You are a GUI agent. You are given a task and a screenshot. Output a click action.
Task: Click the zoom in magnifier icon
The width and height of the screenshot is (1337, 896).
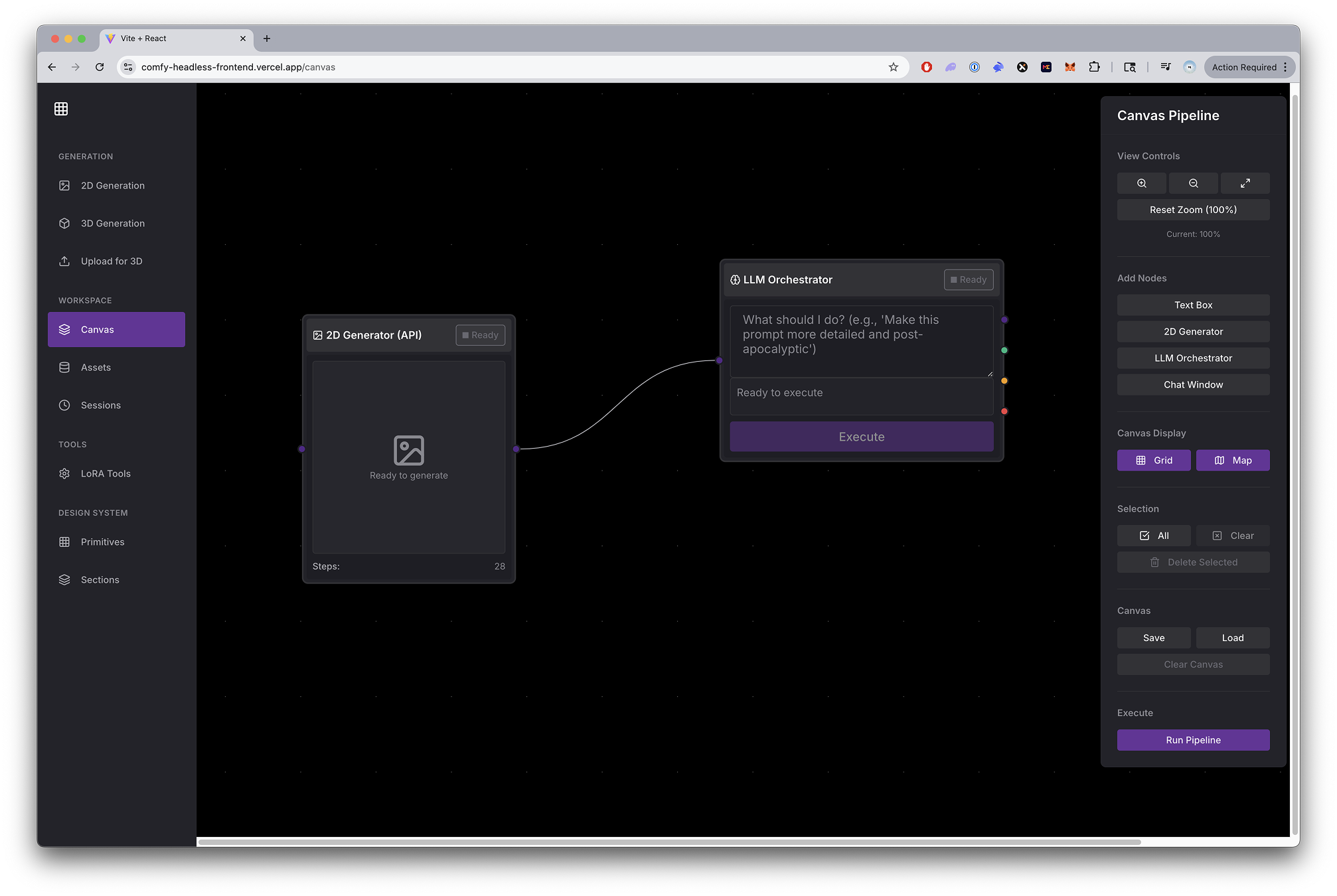(x=1141, y=183)
